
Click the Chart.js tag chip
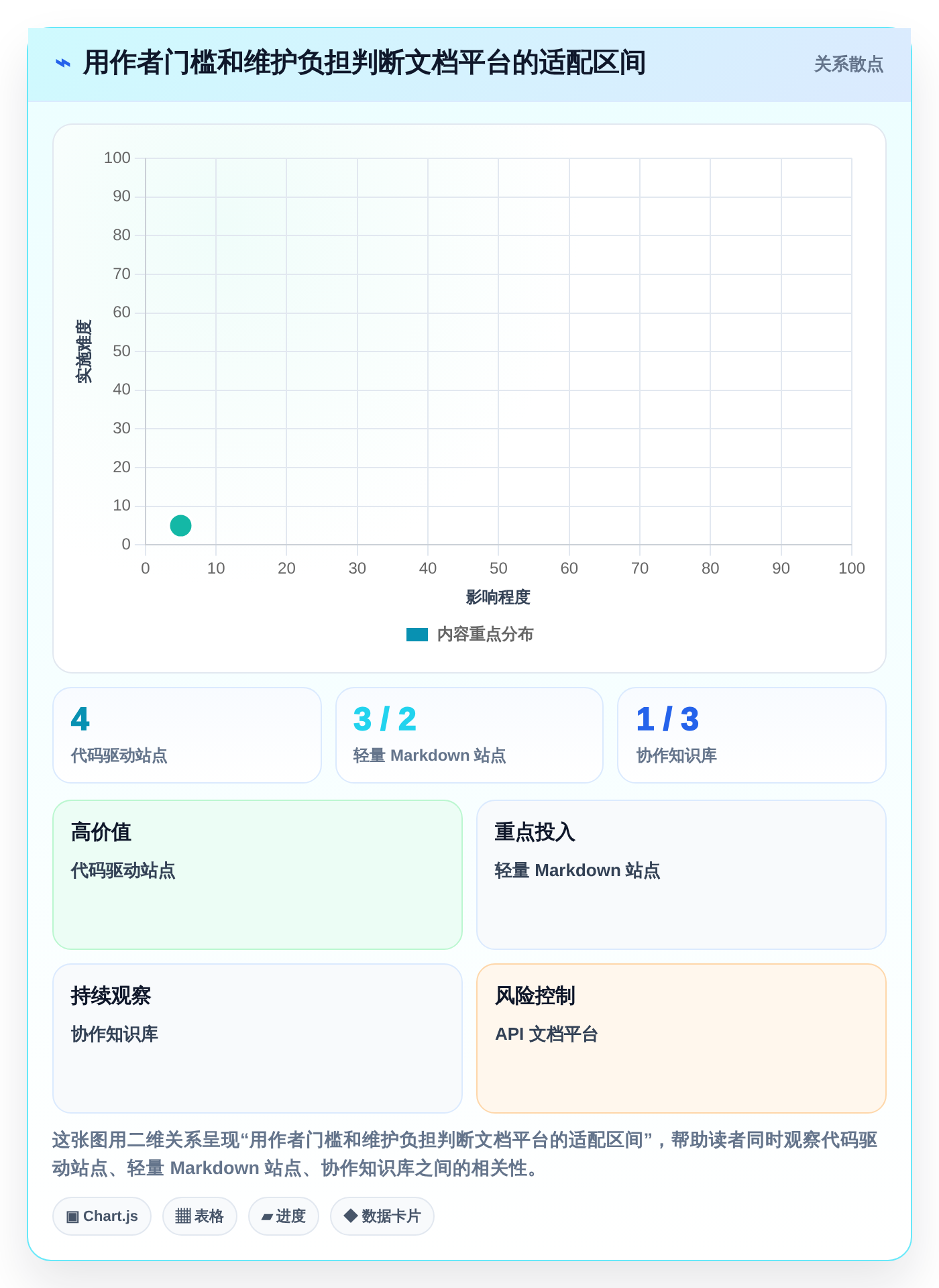(102, 1216)
